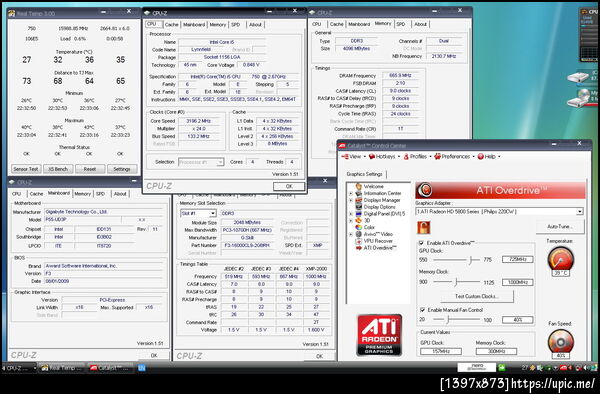
Task: Switch to SPD tab in front CPU-Z window
Action: [x=235, y=24]
